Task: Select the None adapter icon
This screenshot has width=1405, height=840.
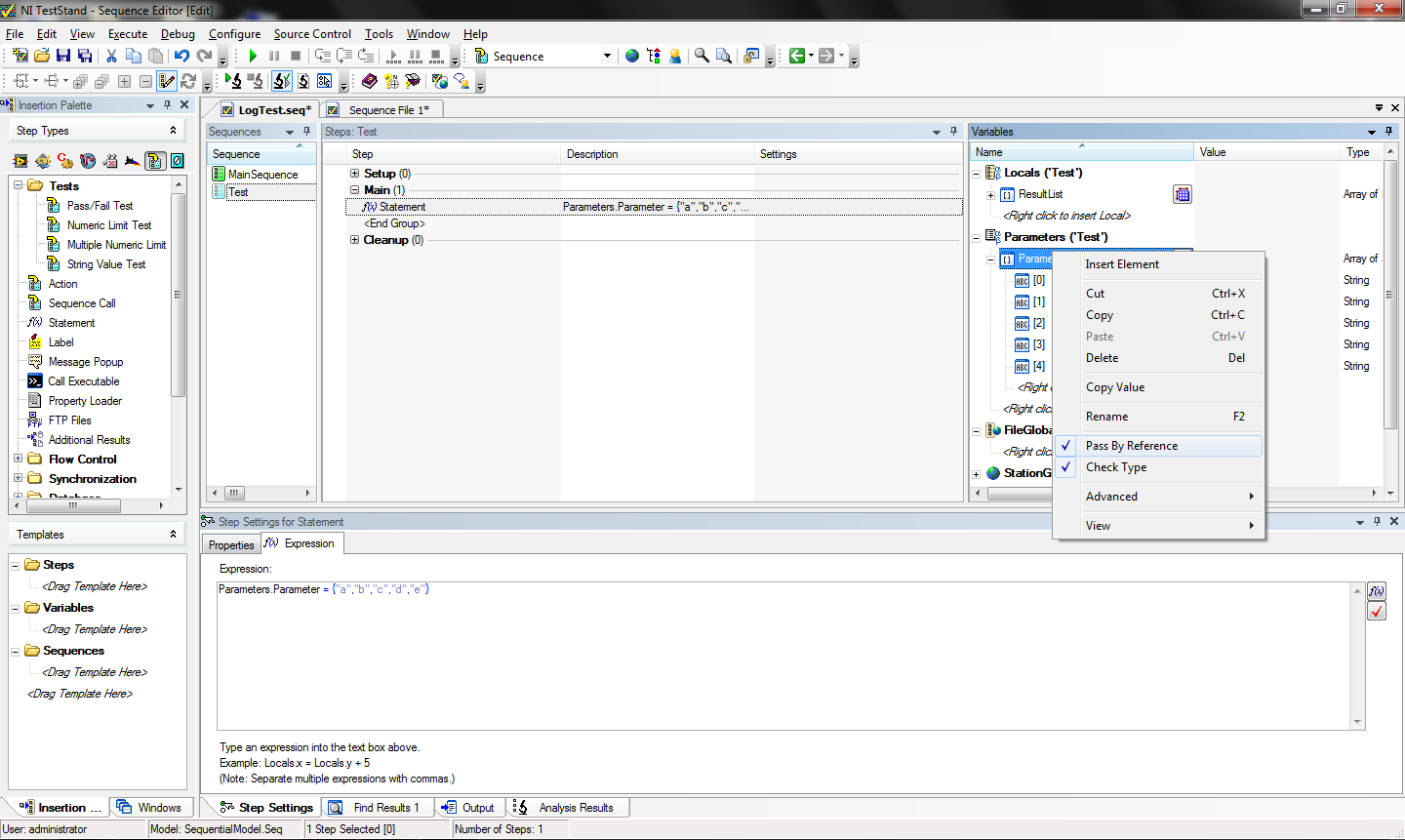Action: click(178, 161)
